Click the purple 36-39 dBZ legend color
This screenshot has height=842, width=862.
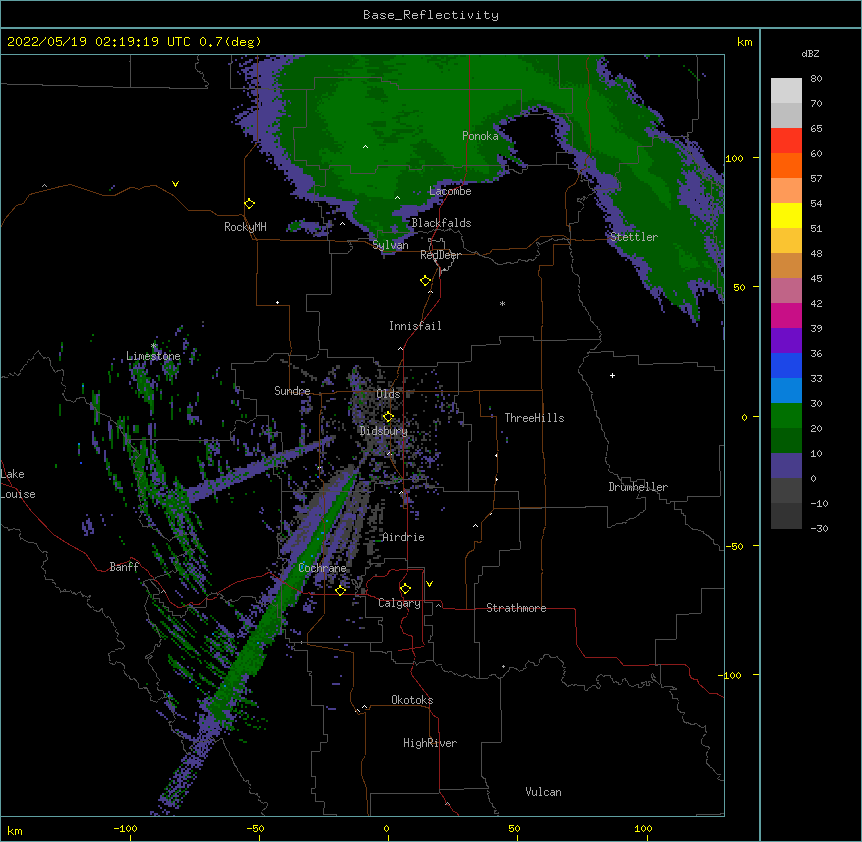[x=786, y=341]
